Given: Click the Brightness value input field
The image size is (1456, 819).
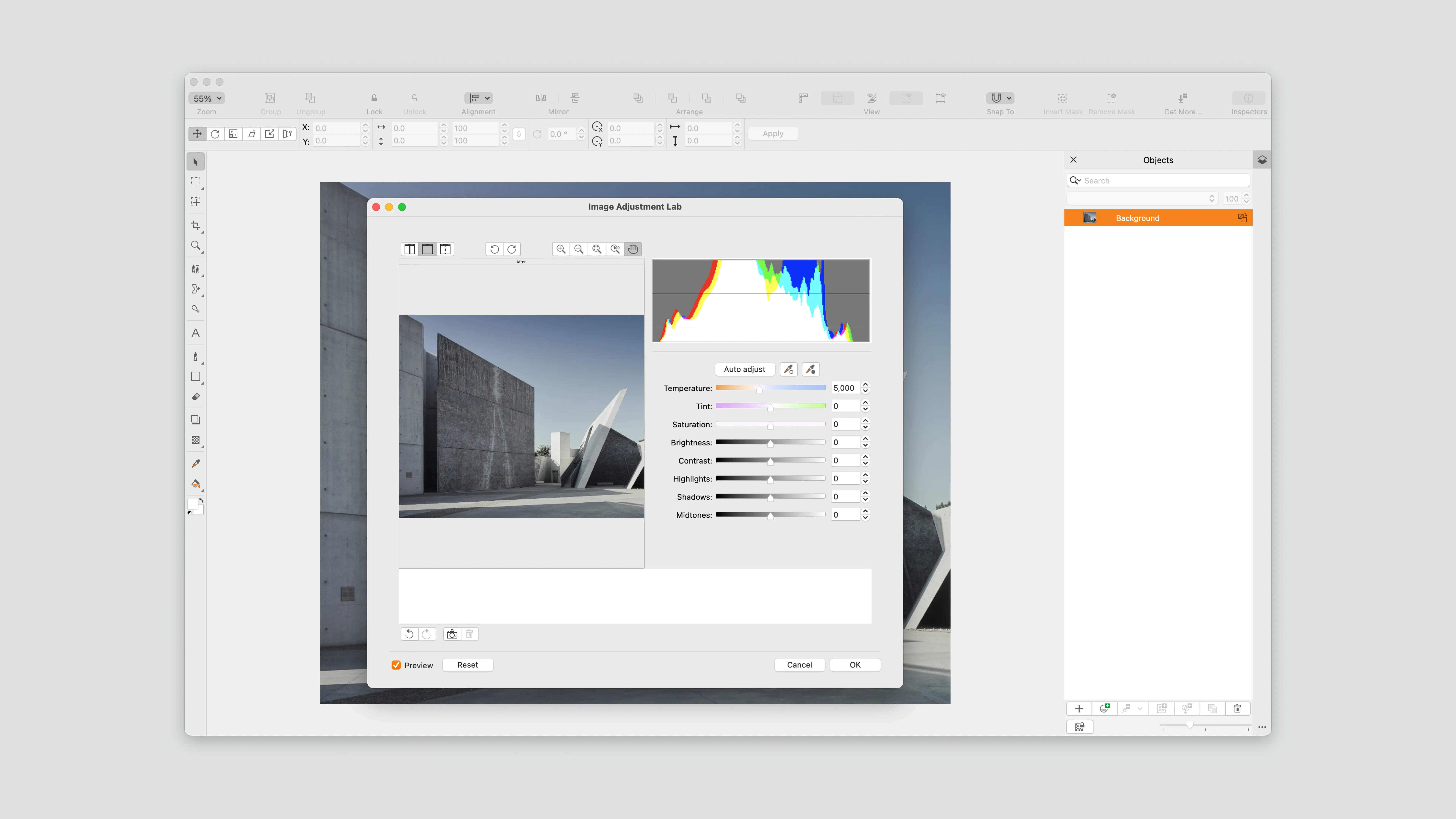Looking at the screenshot, I should (x=845, y=442).
